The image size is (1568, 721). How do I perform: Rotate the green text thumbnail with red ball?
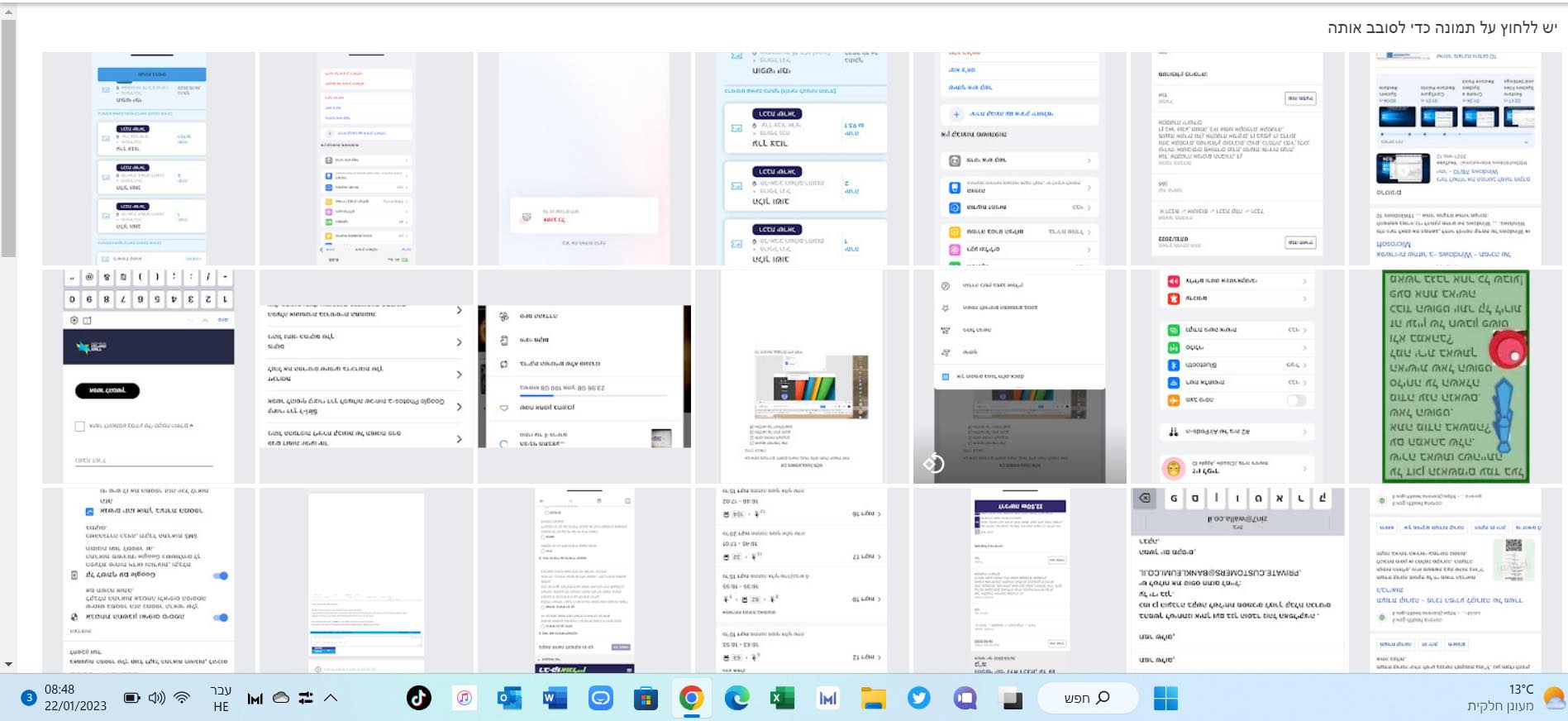1455,376
